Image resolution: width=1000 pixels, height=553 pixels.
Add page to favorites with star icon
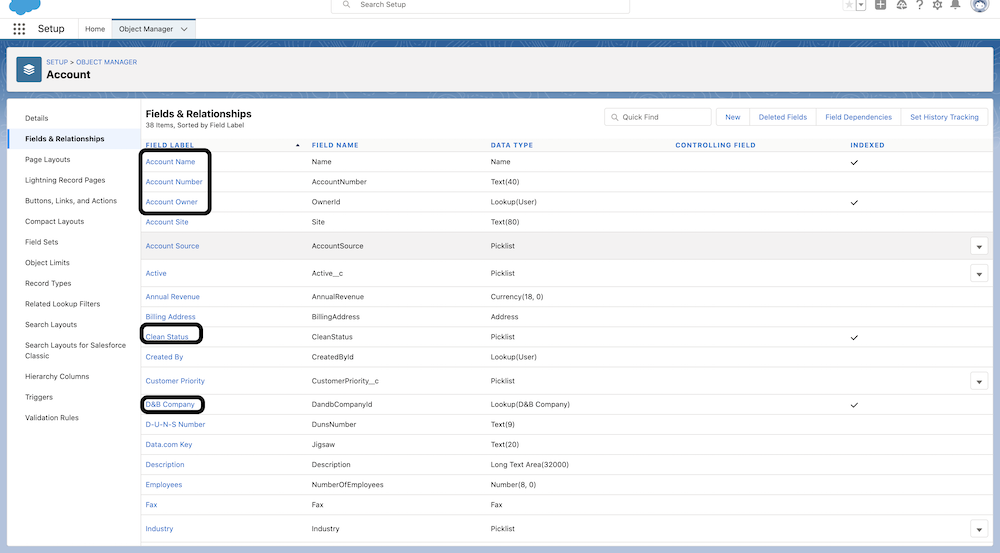tap(849, 5)
